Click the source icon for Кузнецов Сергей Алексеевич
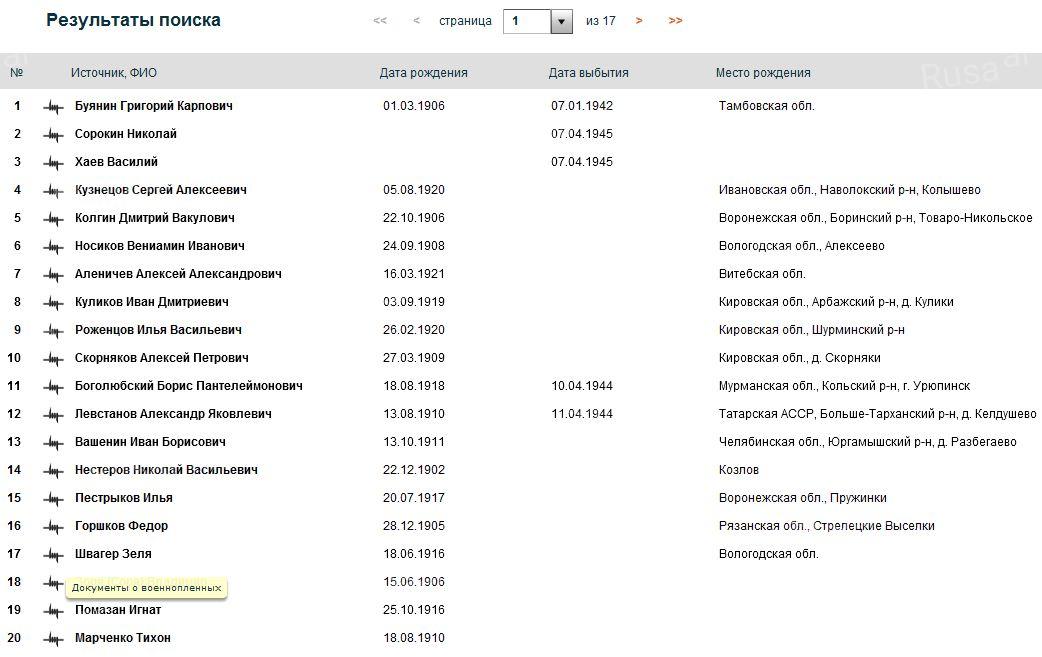Screen dimensions: 1042x657 (53, 190)
